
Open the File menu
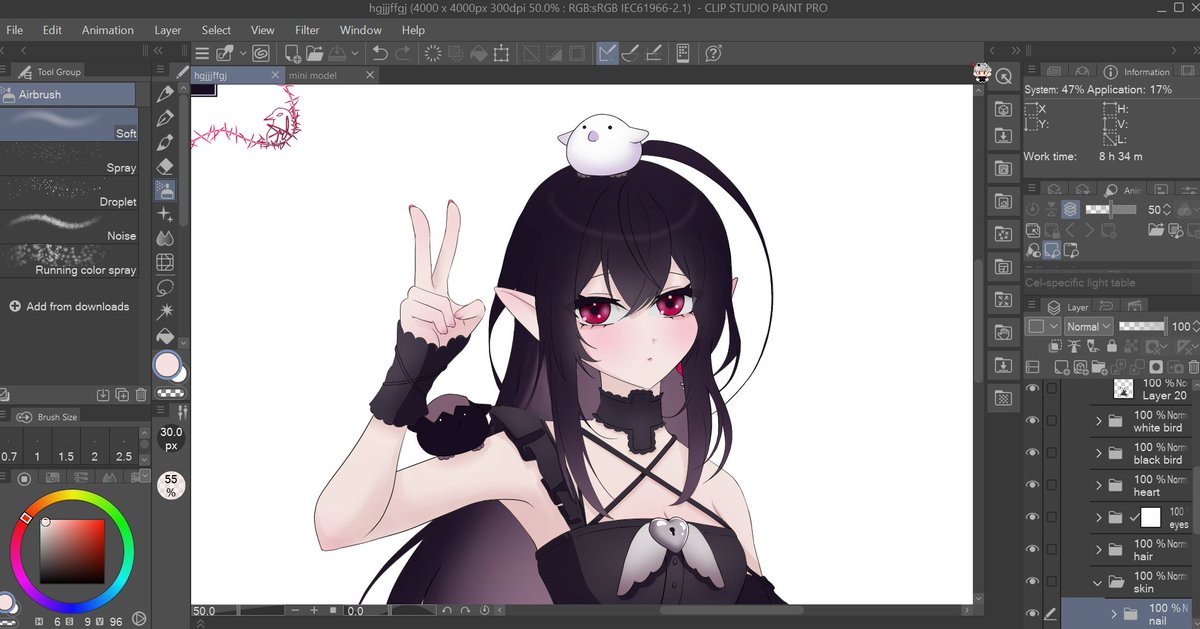pyautogui.click(x=15, y=30)
